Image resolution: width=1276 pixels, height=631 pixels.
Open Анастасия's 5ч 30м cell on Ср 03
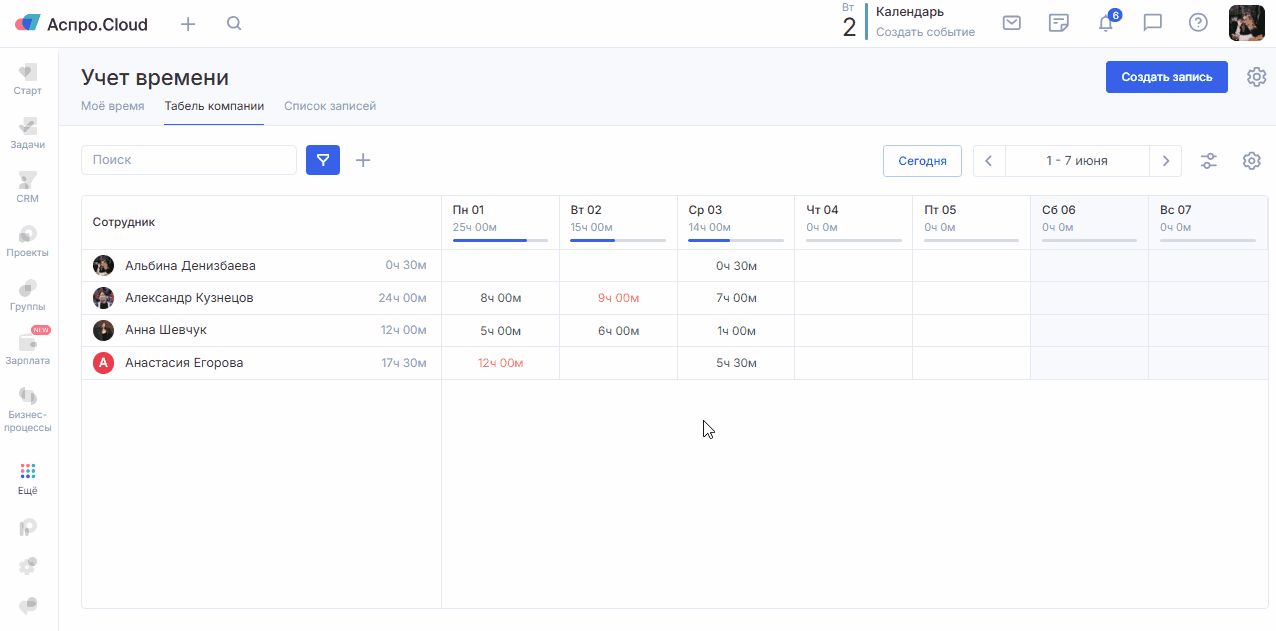point(736,363)
